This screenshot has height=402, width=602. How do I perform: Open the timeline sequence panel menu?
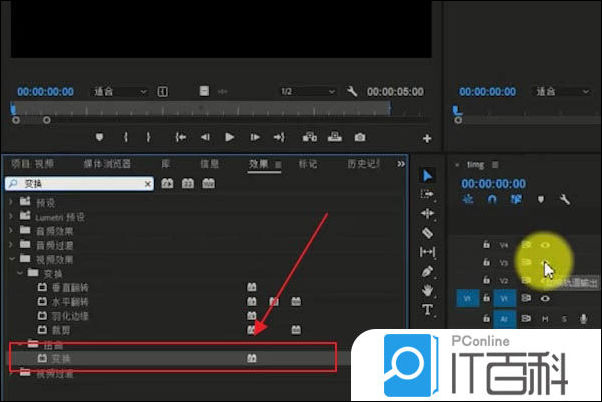click(x=495, y=165)
